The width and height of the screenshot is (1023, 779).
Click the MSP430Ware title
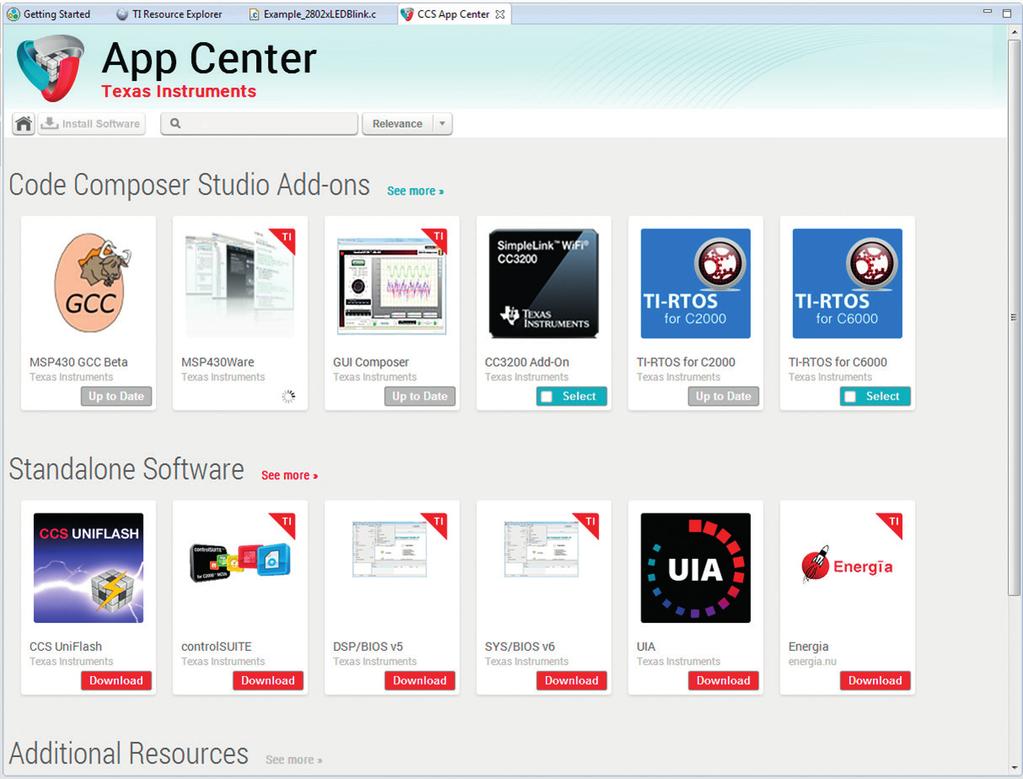point(218,362)
